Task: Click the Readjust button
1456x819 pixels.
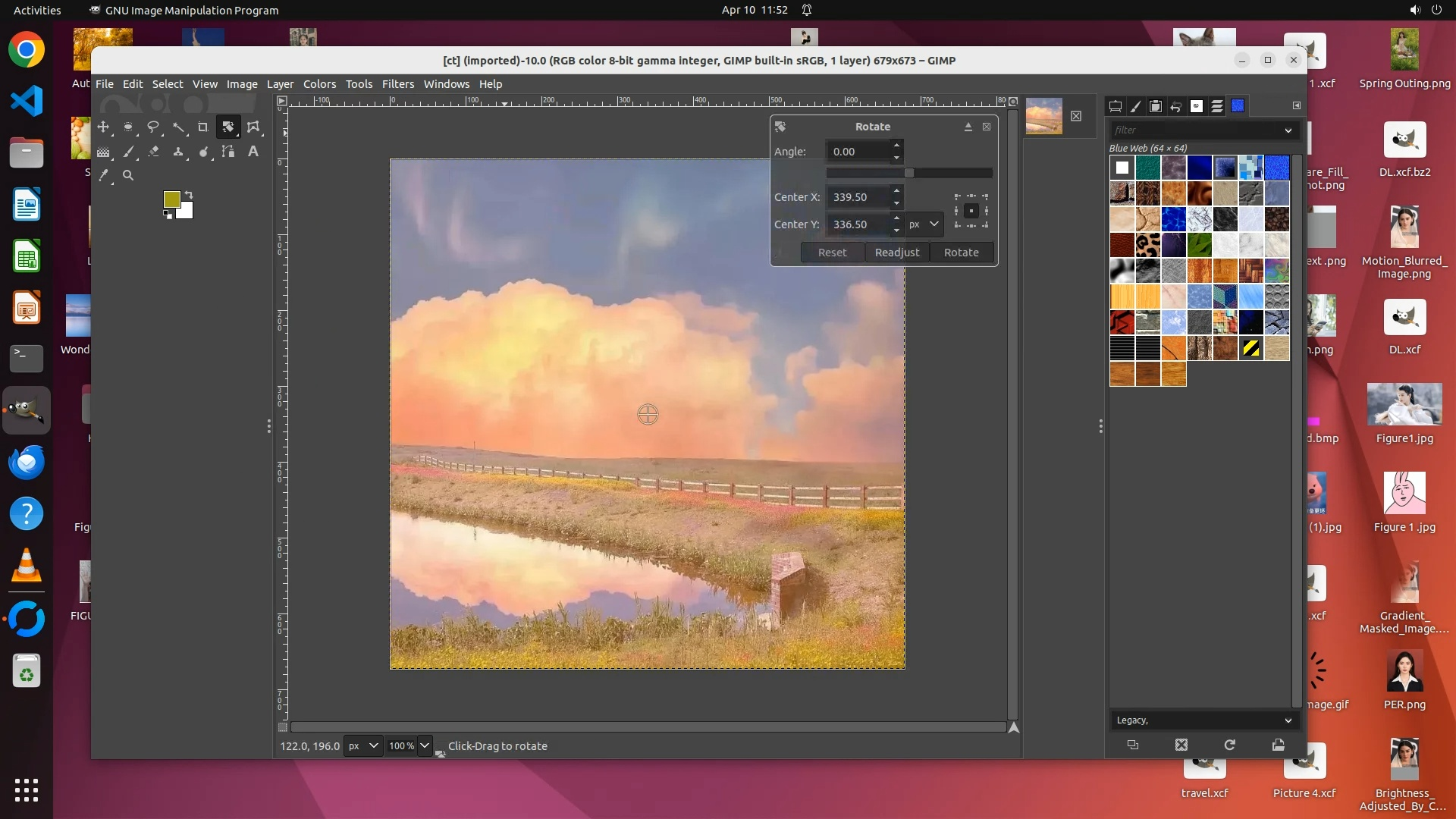Action: tap(896, 253)
